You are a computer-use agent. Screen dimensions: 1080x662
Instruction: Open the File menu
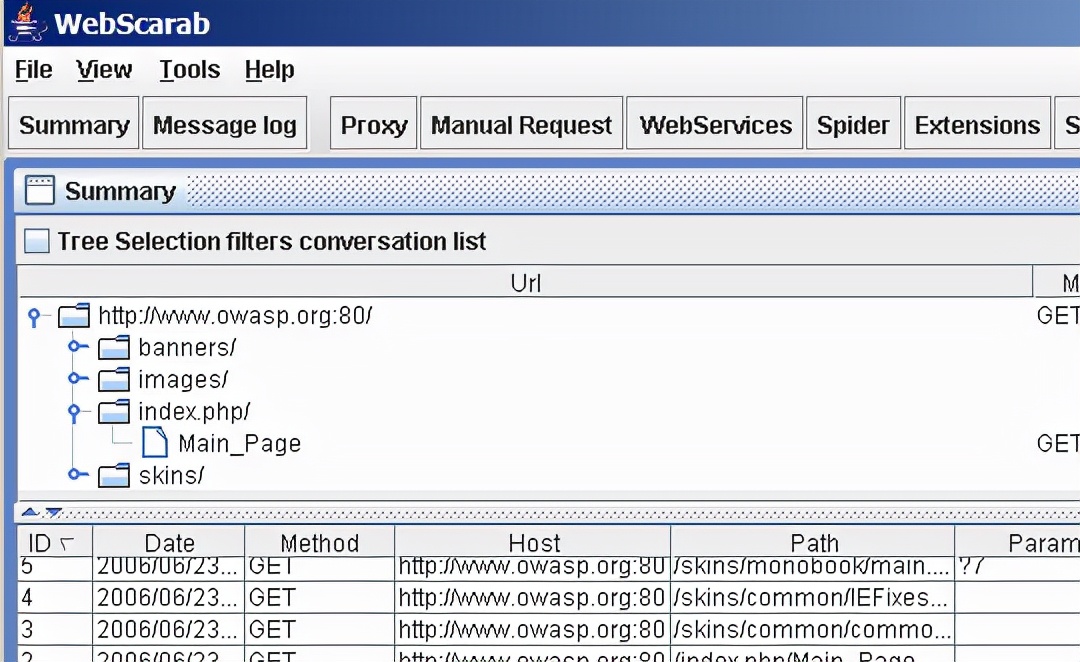click(x=34, y=70)
